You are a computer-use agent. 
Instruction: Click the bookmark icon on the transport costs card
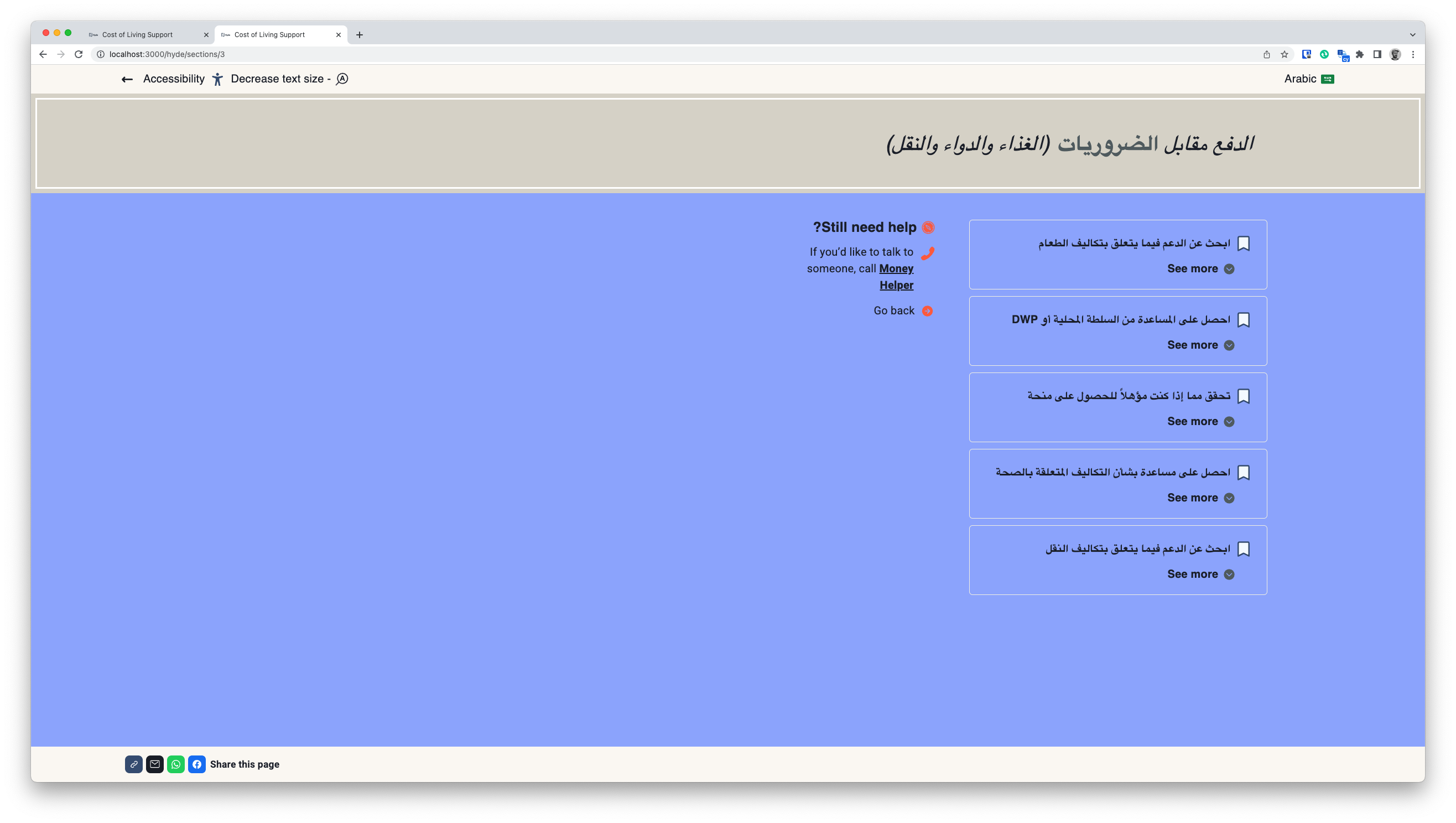click(1244, 548)
